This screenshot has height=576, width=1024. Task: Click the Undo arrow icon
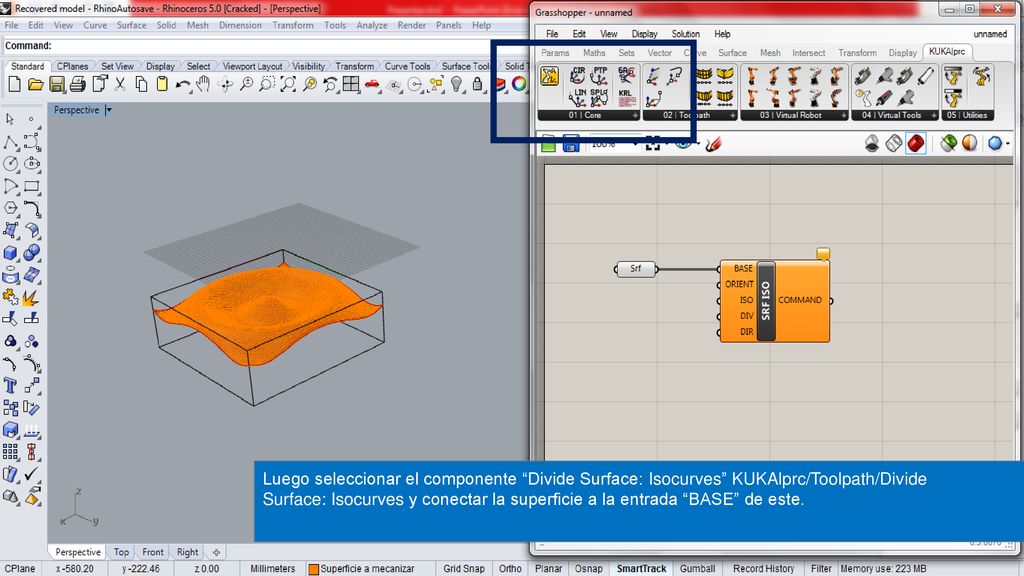pyautogui.click(x=183, y=84)
